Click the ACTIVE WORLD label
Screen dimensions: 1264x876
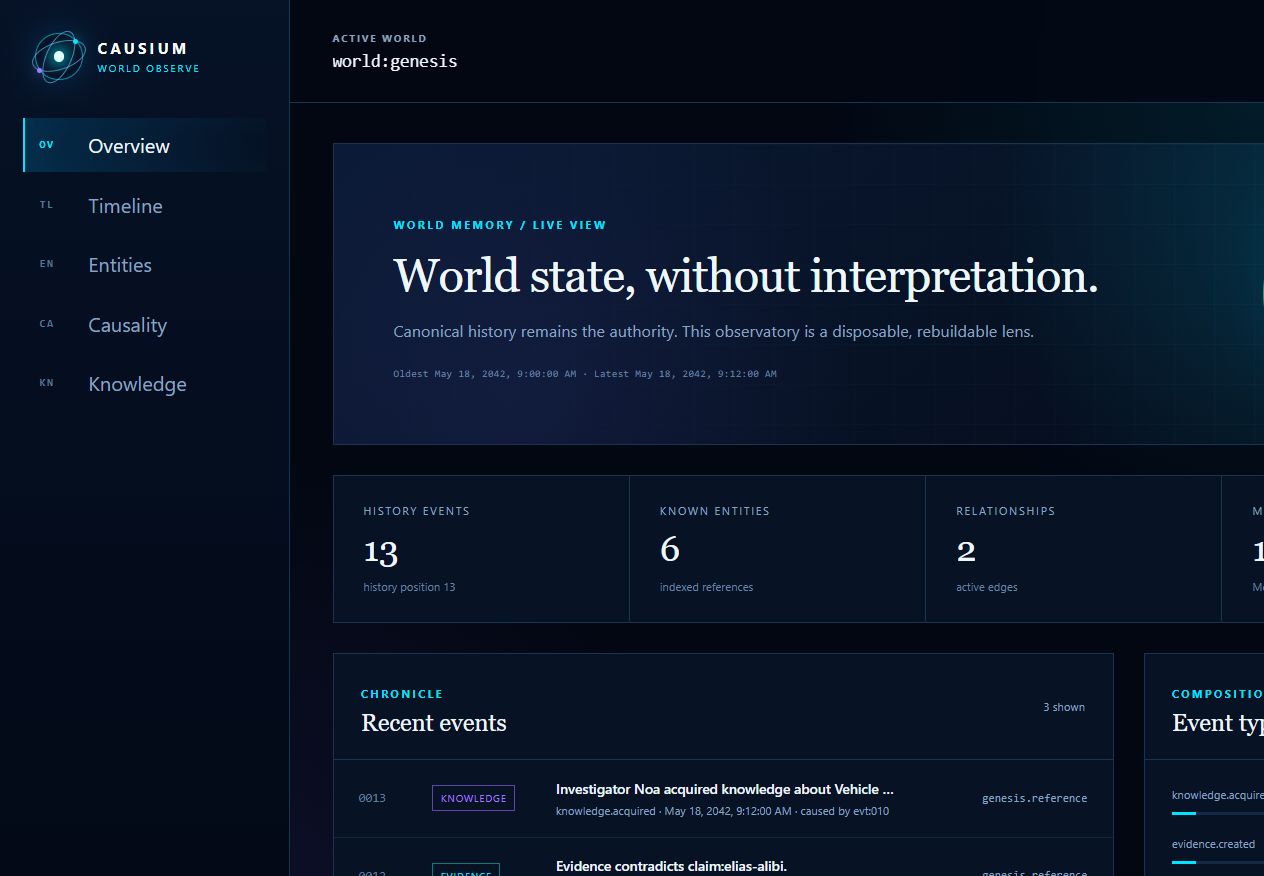380,38
